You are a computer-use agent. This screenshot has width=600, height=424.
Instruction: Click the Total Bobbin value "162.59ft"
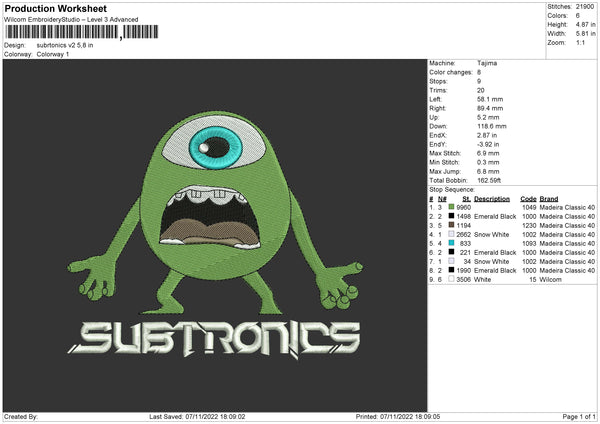point(489,180)
